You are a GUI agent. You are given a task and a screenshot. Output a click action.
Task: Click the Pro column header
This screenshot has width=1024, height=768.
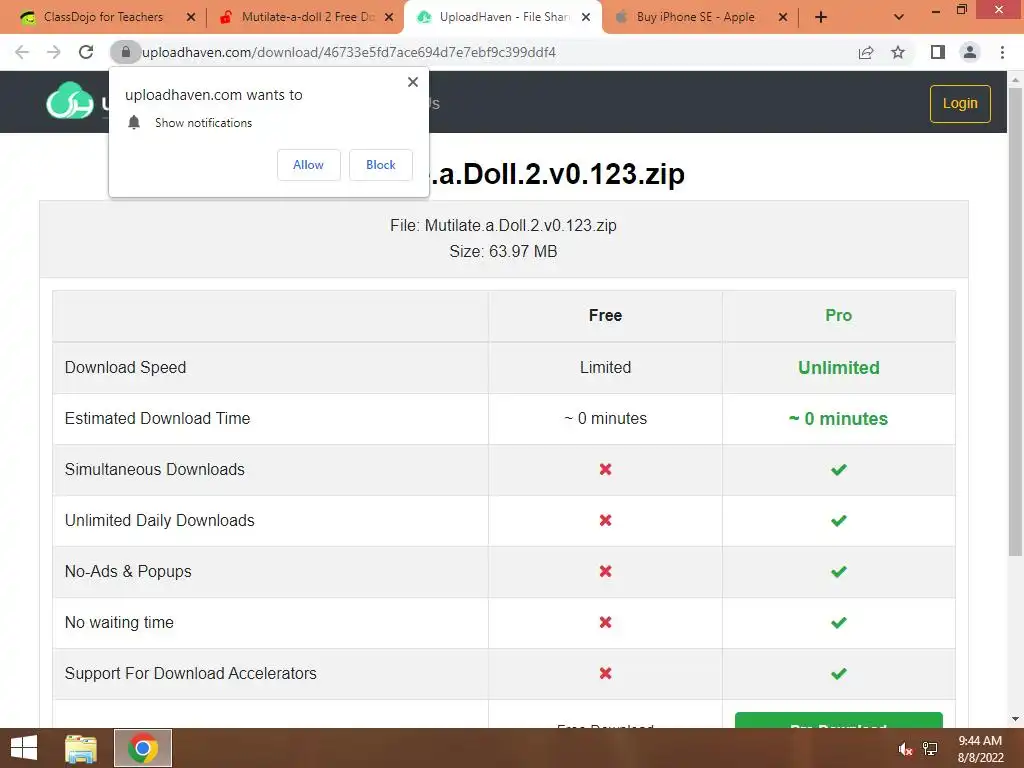coord(839,315)
